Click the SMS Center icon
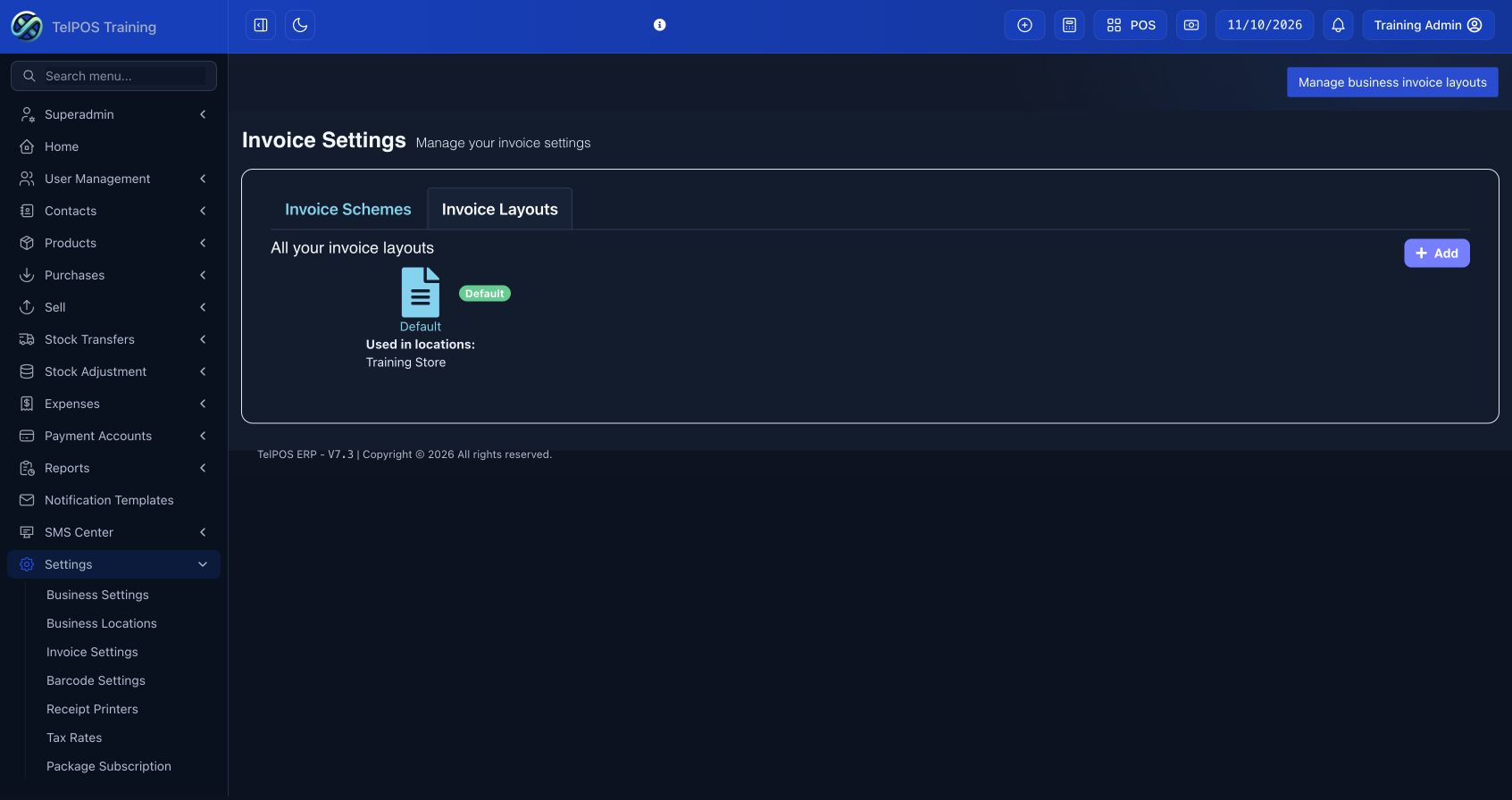The image size is (1512, 800). [x=27, y=532]
